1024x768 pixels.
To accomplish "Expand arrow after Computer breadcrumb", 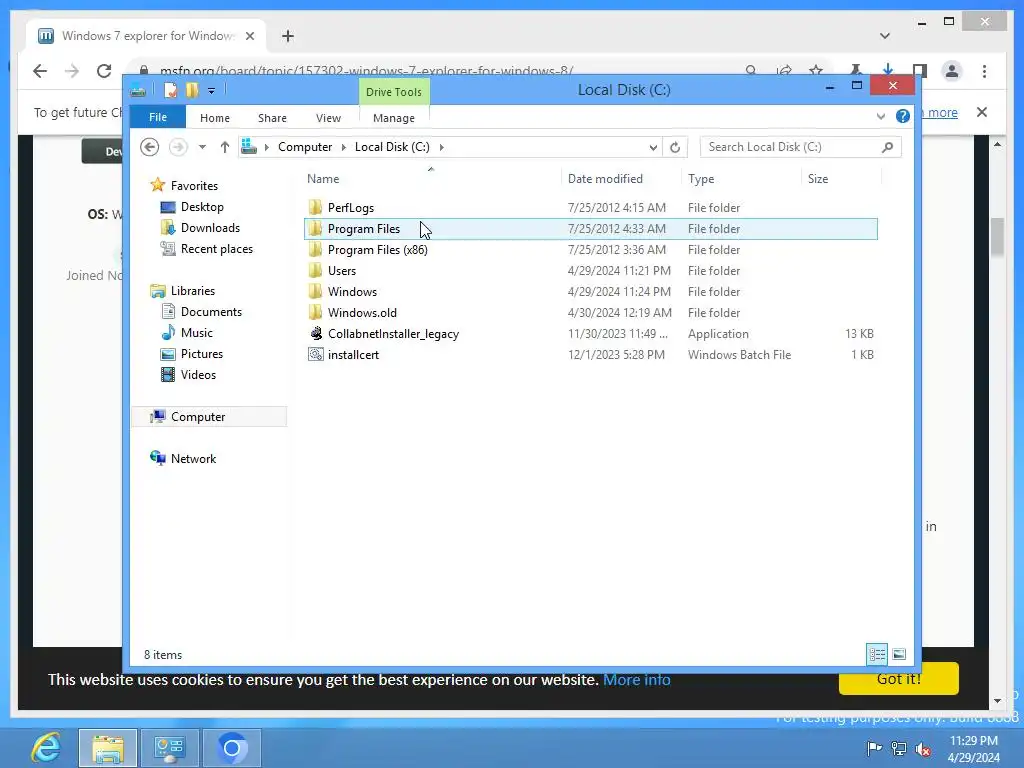I will point(344,147).
